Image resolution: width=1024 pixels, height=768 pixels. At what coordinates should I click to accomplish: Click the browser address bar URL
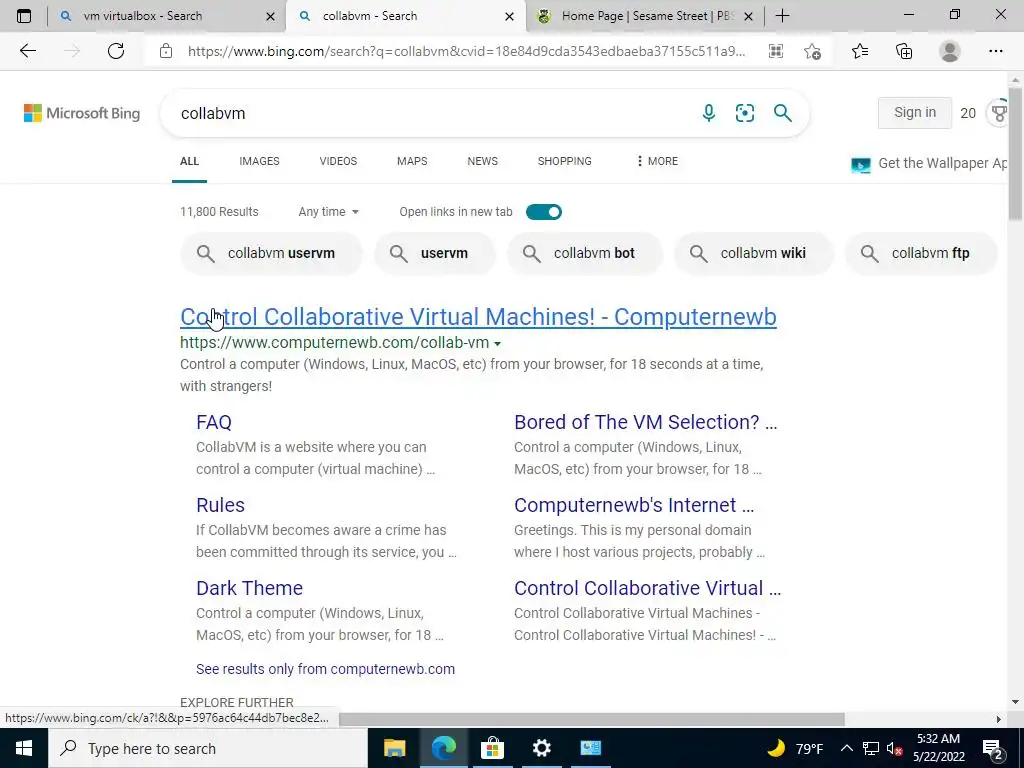click(466, 51)
